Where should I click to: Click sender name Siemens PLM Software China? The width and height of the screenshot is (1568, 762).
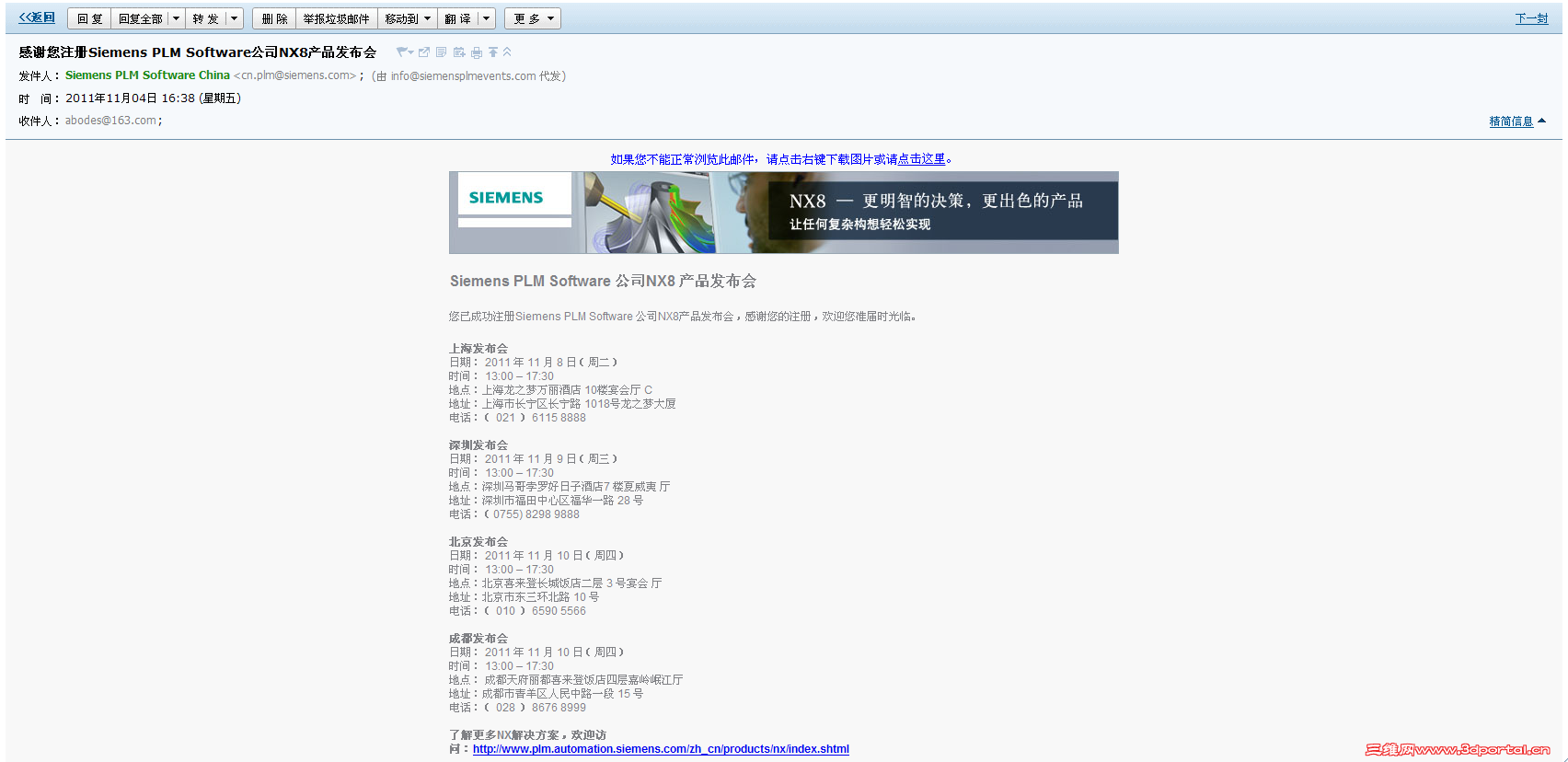[x=147, y=75]
